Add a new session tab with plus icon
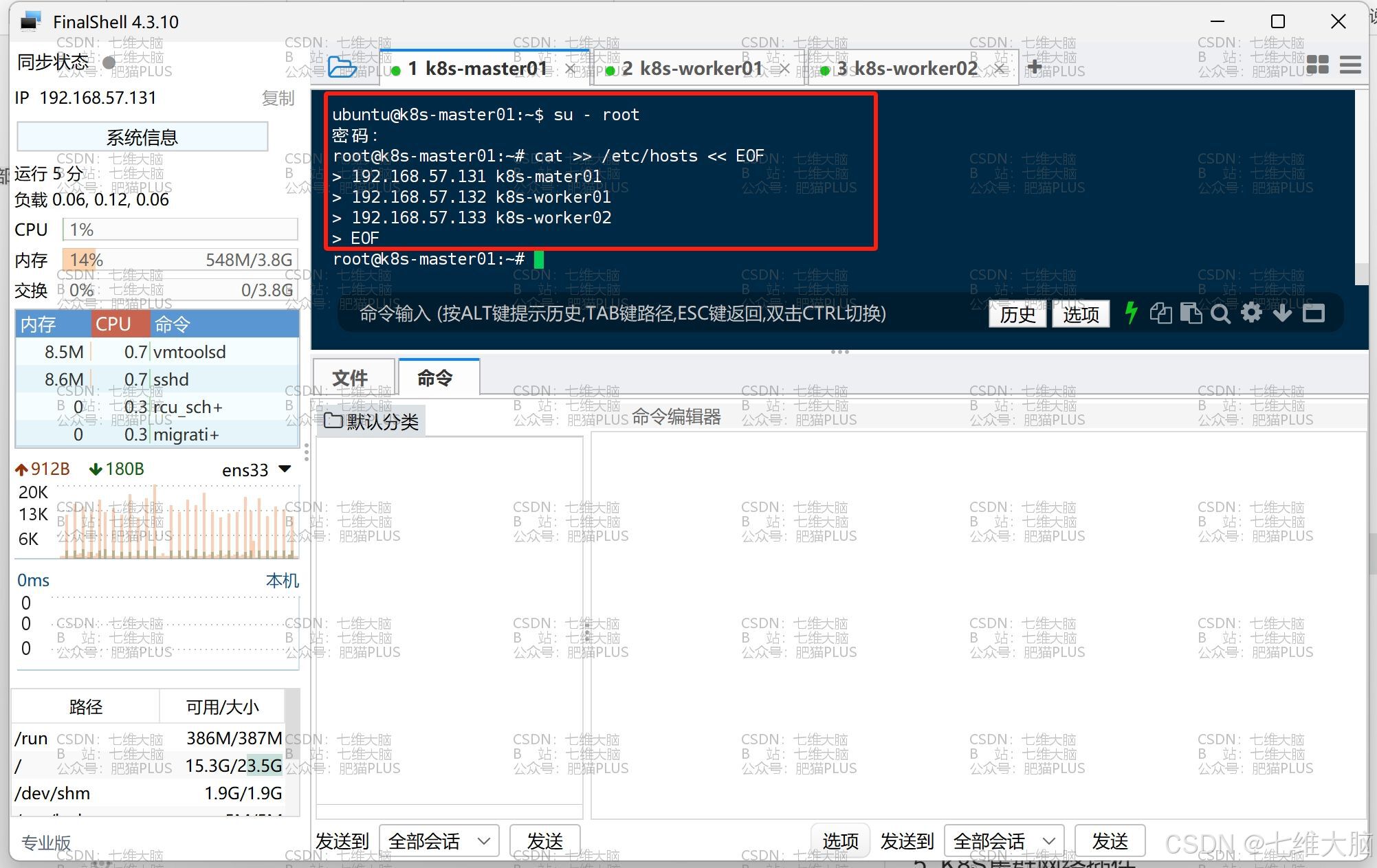Viewport: 1377px width, 868px height. [x=1035, y=67]
